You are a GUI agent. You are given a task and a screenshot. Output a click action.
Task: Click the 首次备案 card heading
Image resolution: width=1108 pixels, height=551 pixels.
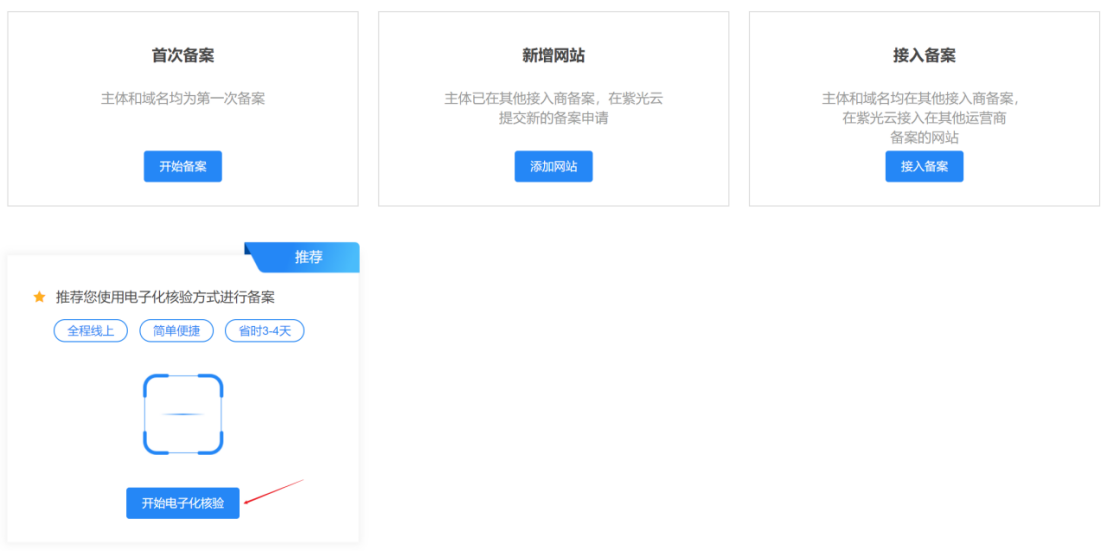coord(182,55)
